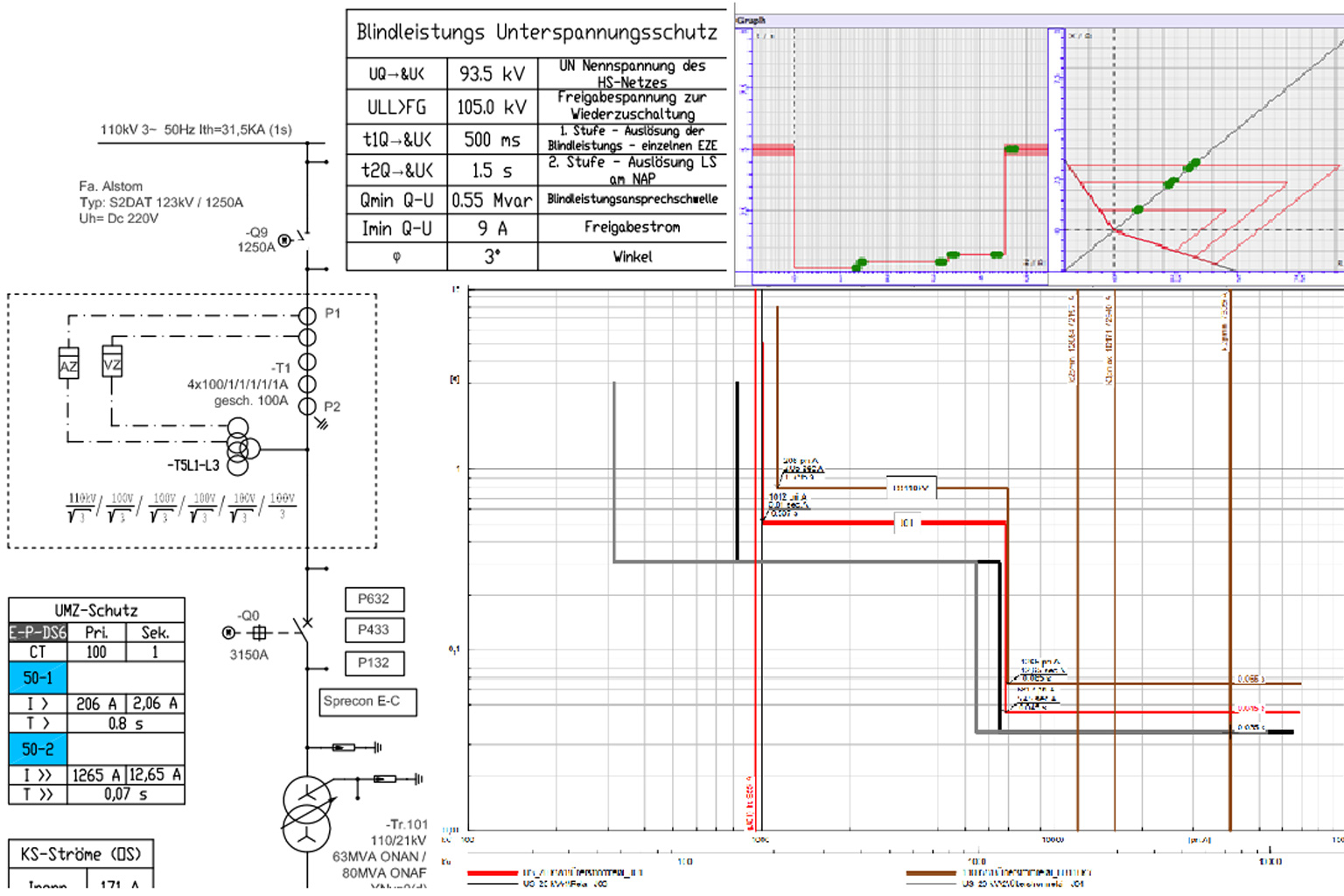The image size is (1344, 896).
Task: Click the Blindleistungs Unterspannungsschutz table title
Action: 536,33
